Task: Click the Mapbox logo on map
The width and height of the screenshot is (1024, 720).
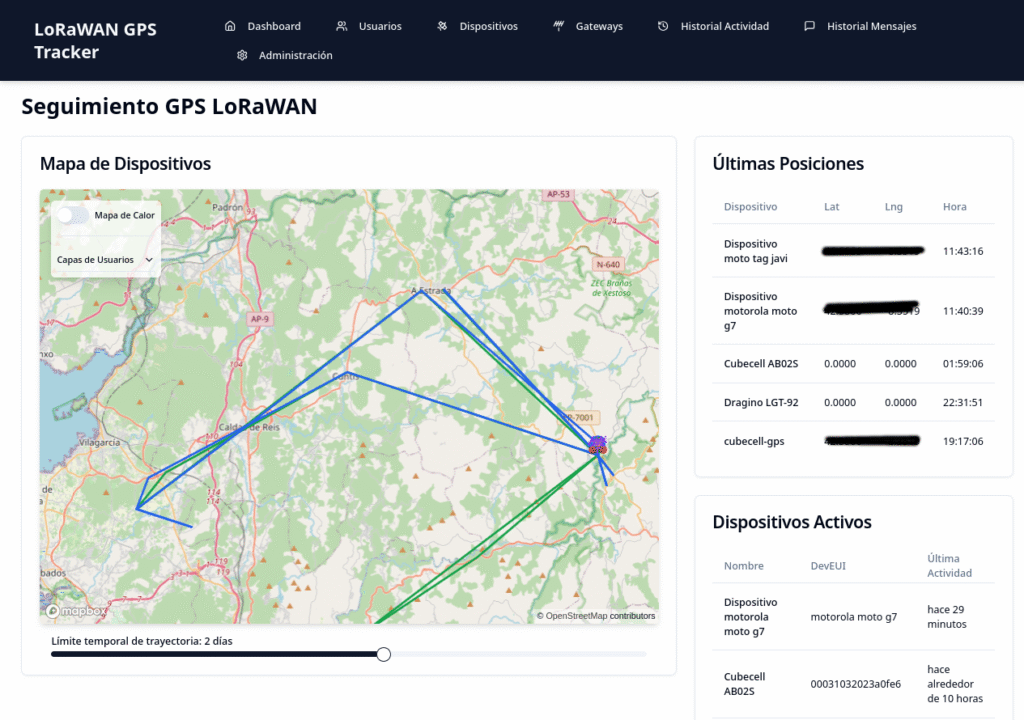Action: click(x=76, y=610)
